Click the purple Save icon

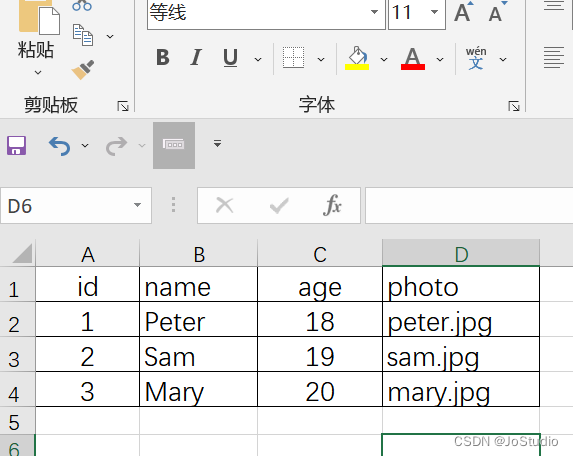[x=16, y=145]
